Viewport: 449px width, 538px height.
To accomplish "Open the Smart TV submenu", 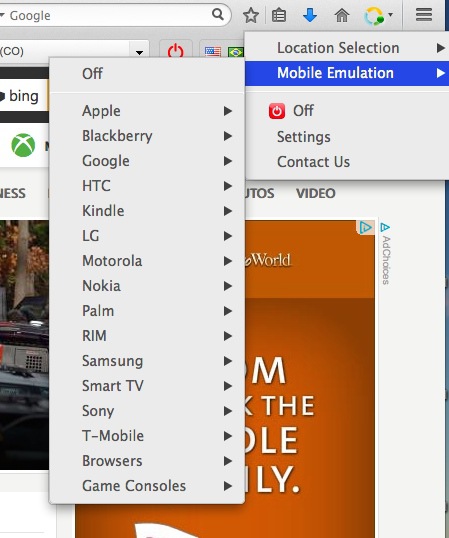I will tap(147, 386).
